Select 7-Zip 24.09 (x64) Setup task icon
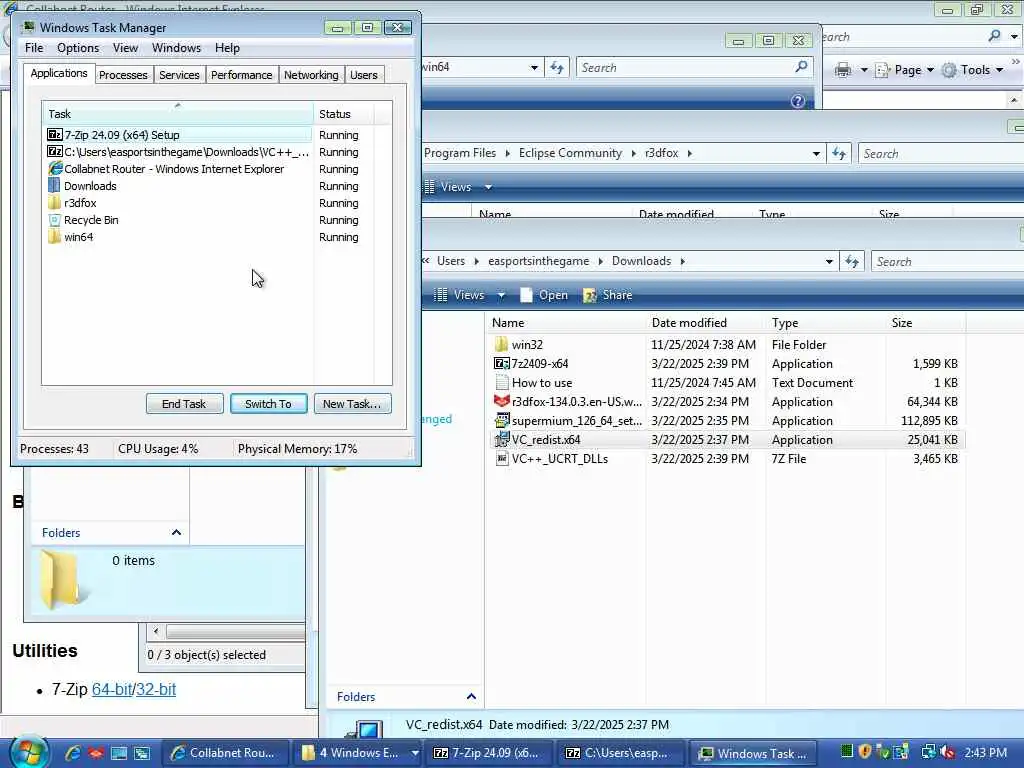The height and width of the screenshot is (768, 1024). click(x=55, y=135)
